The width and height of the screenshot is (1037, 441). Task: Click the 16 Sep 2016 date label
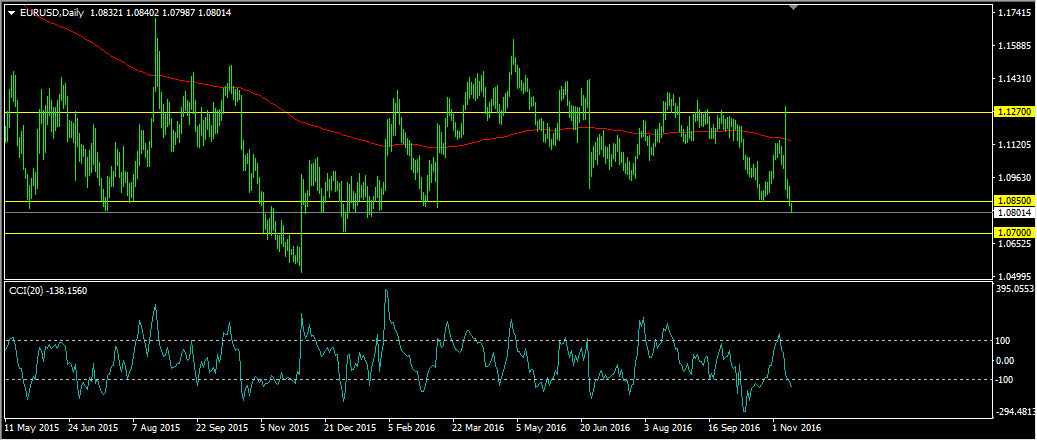[x=736, y=428]
